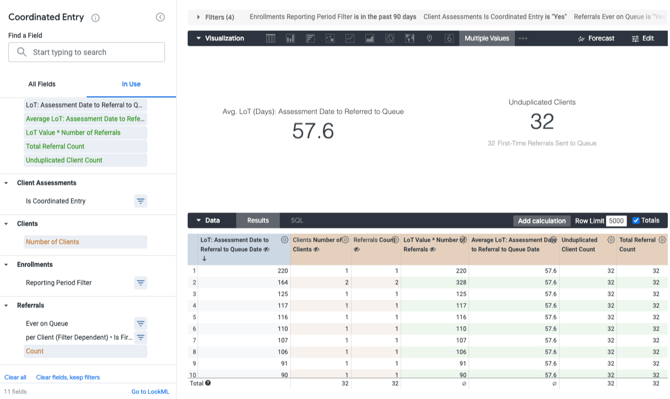Collapse the Client Assessments group
This screenshot has width=670, height=399.
tap(6, 183)
